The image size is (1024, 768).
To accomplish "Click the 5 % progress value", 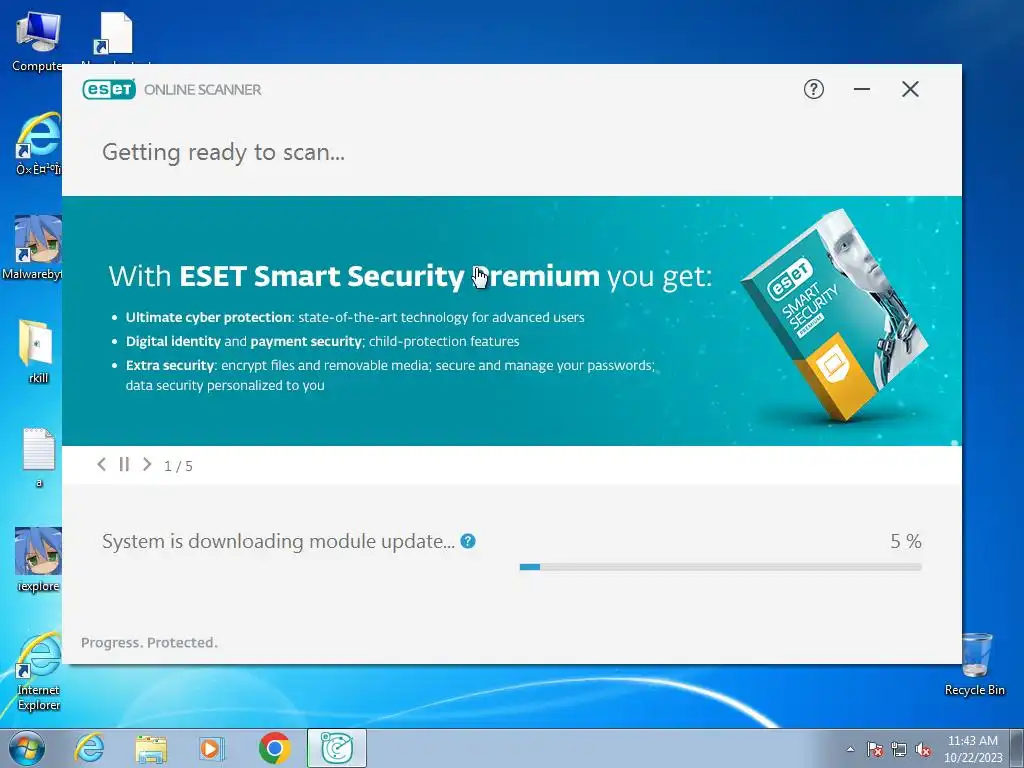I will [x=906, y=541].
